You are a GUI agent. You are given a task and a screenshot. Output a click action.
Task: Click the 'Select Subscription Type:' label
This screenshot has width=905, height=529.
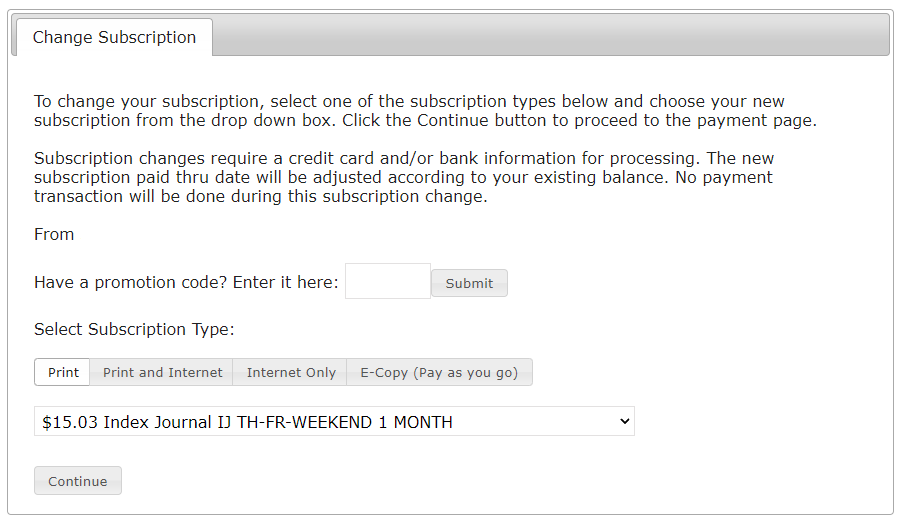[x=134, y=329]
